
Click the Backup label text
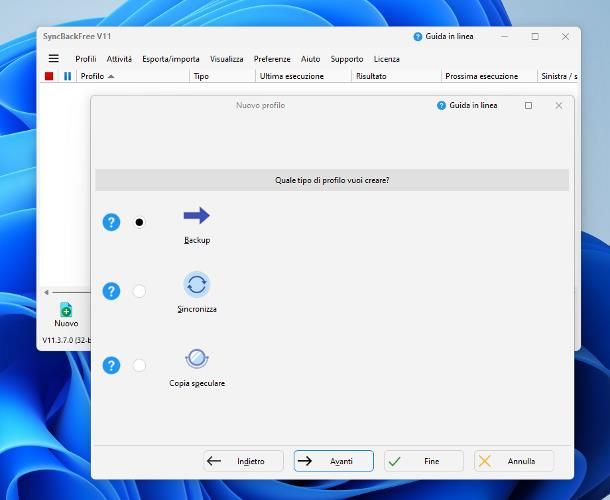point(197,240)
